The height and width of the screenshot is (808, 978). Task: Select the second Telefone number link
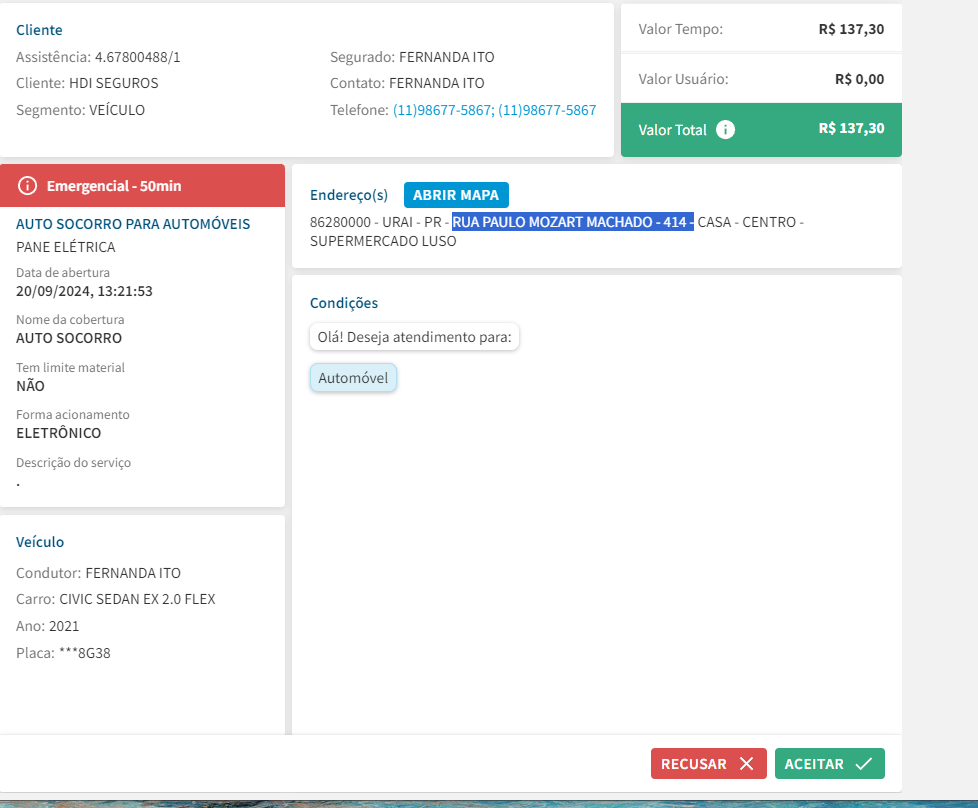pyautogui.click(x=547, y=110)
